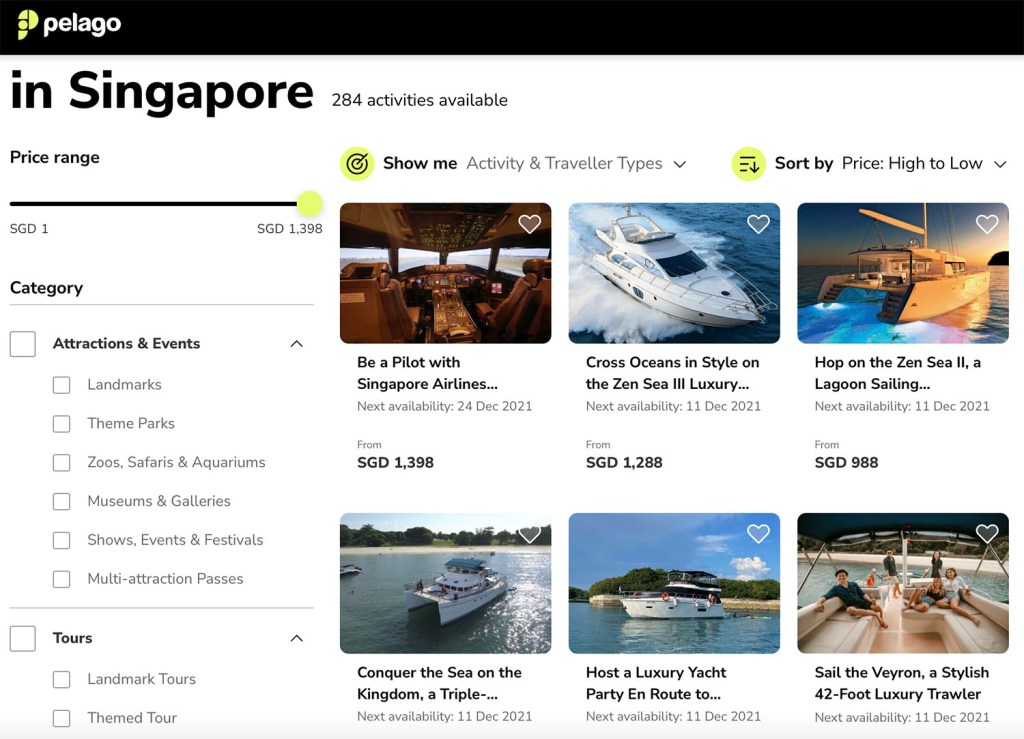Check the Landmark Tours checkbox

[x=61, y=679]
